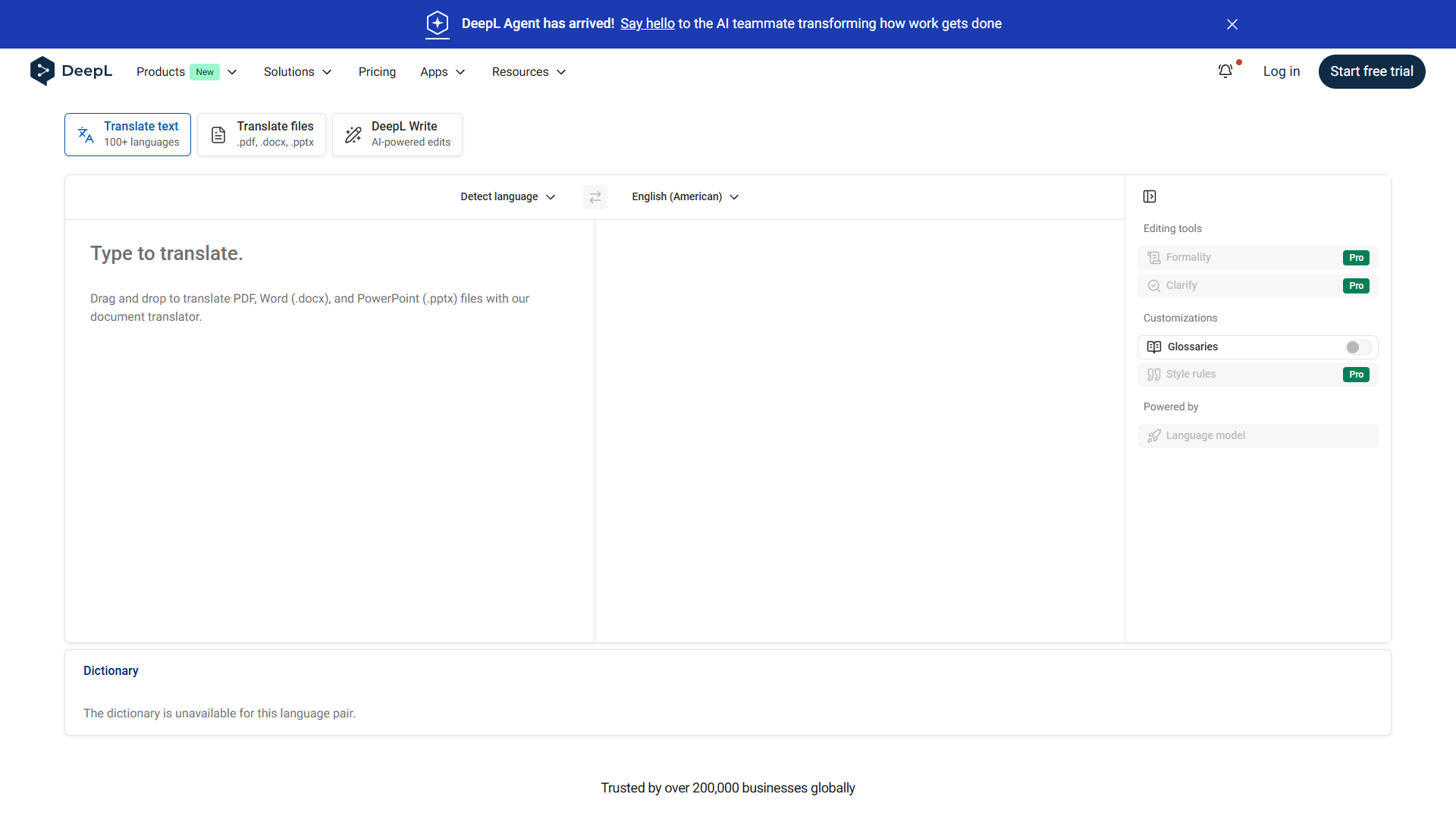
Task: Toggle the Glossaries switch
Action: pos(1357,347)
